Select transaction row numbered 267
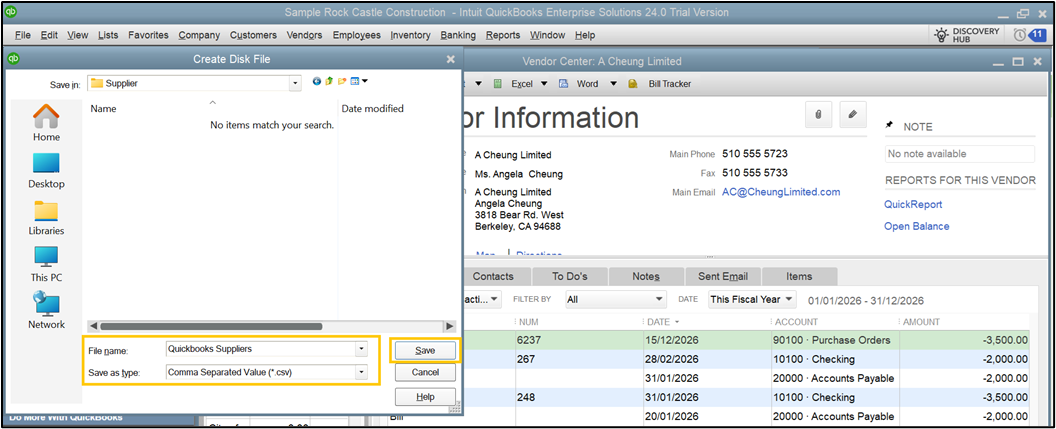 click(x=745, y=359)
